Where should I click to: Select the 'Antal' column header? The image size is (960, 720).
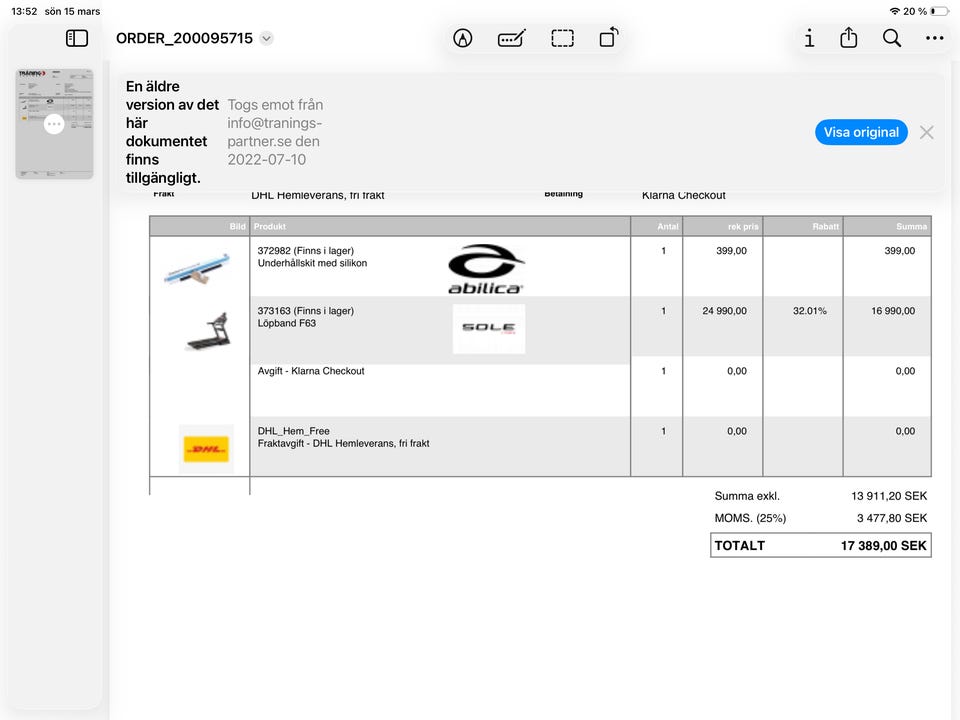click(x=668, y=227)
